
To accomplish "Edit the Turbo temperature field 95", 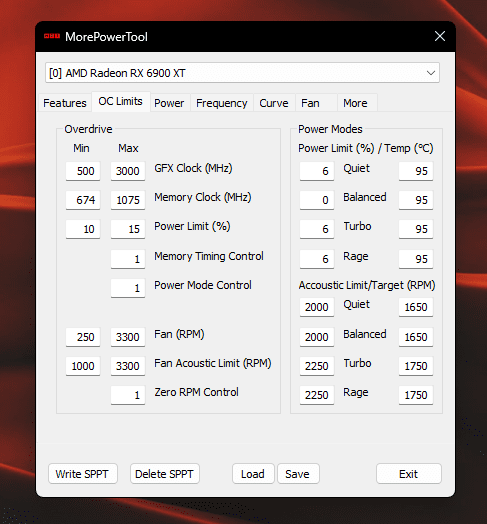I will pos(416,229).
